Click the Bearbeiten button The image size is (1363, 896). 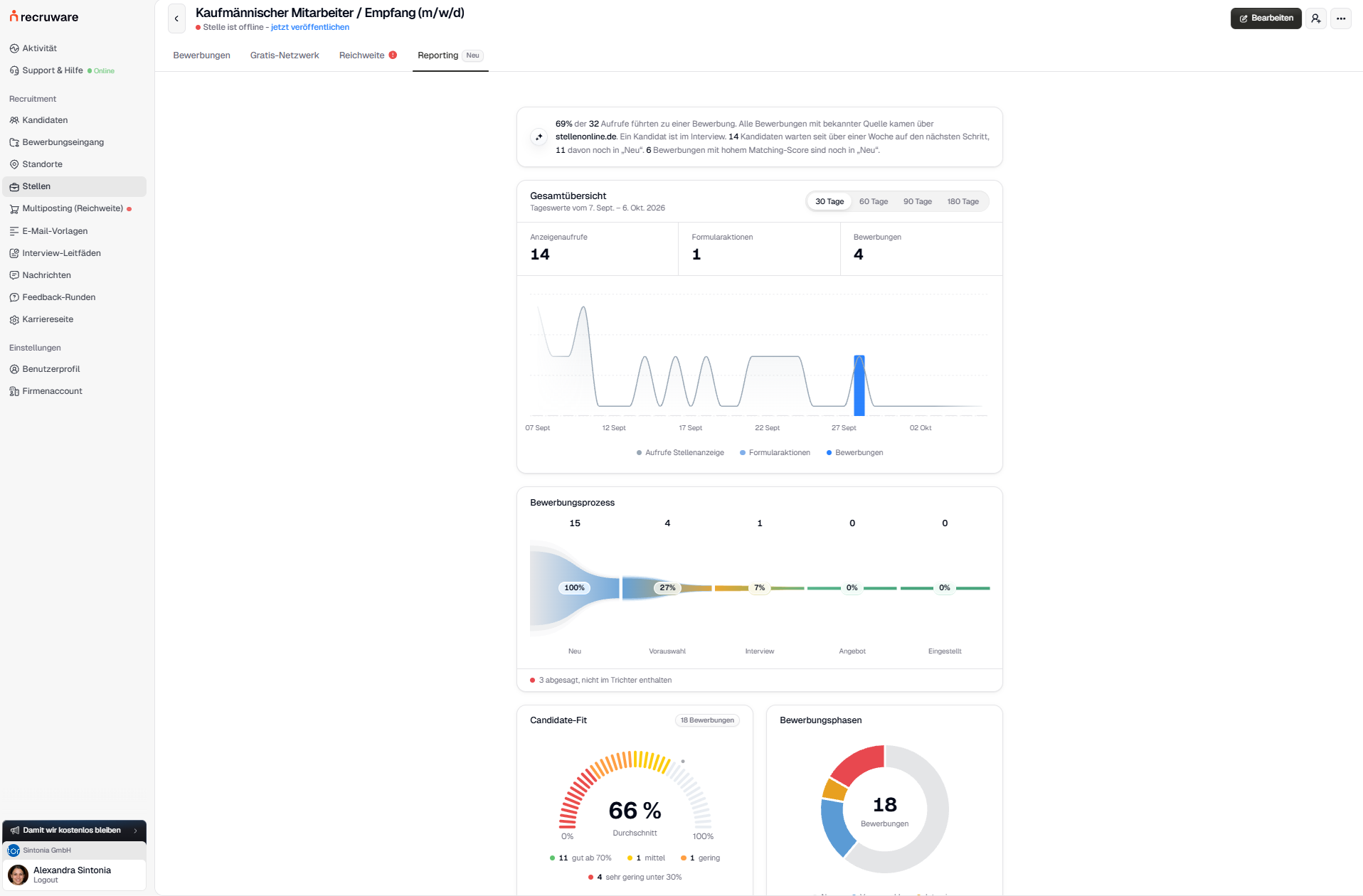pyautogui.click(x=1266, y=18)
